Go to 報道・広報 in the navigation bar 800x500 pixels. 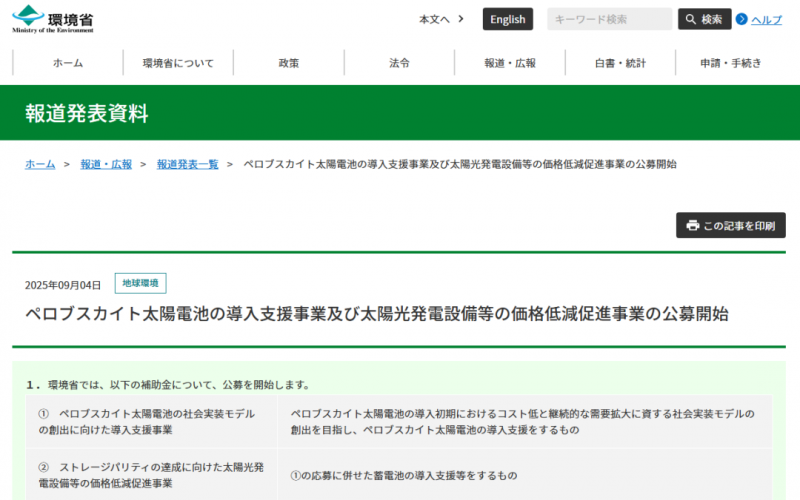[x=510, y=63]
